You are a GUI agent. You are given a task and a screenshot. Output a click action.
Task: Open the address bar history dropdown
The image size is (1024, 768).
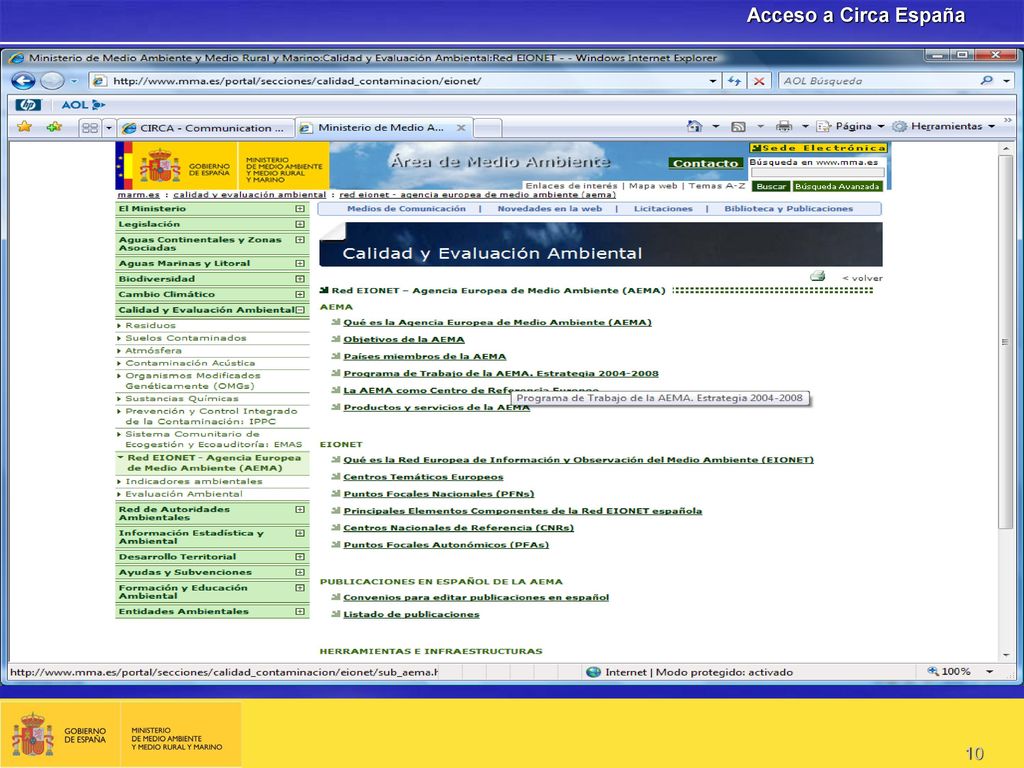712,81
